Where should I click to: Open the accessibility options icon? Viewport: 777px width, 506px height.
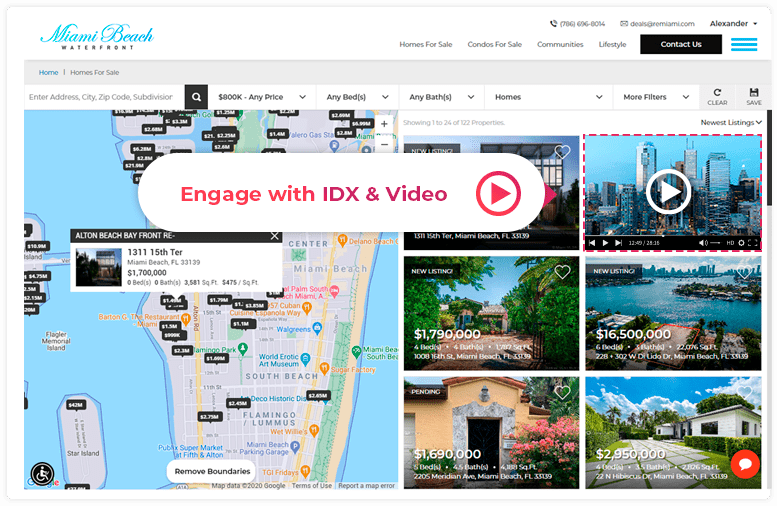pos(43,474)
